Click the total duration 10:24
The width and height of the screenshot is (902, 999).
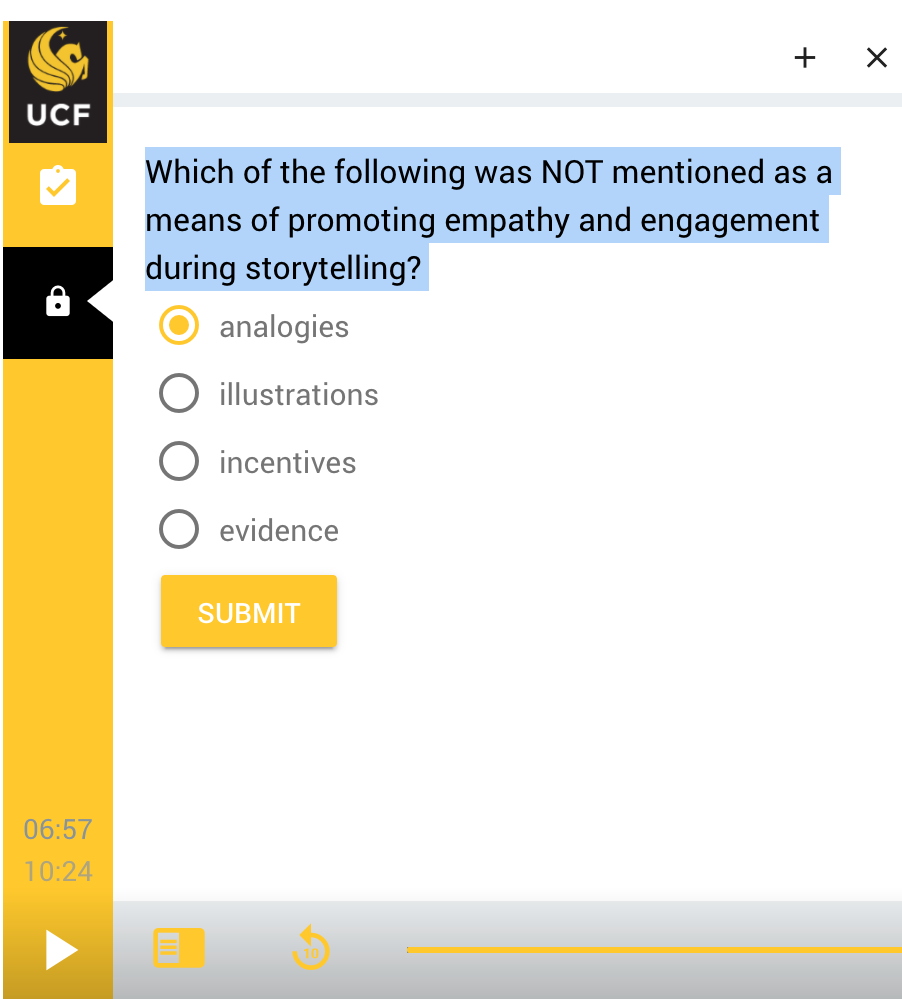(x=57, y=871)
